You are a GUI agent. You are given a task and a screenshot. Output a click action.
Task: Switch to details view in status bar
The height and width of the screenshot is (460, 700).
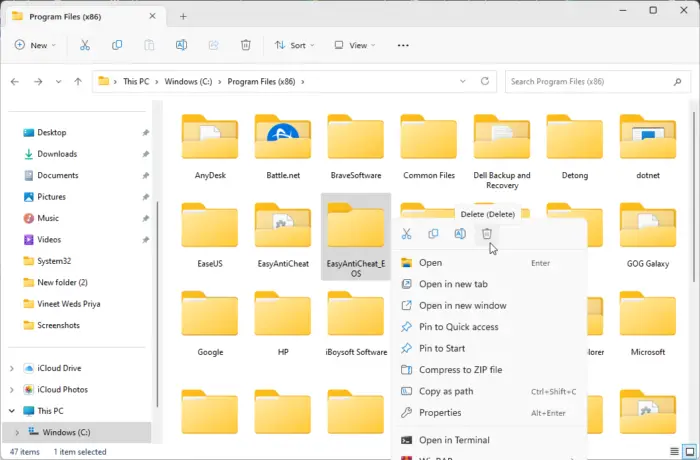(x=675, y=452)
